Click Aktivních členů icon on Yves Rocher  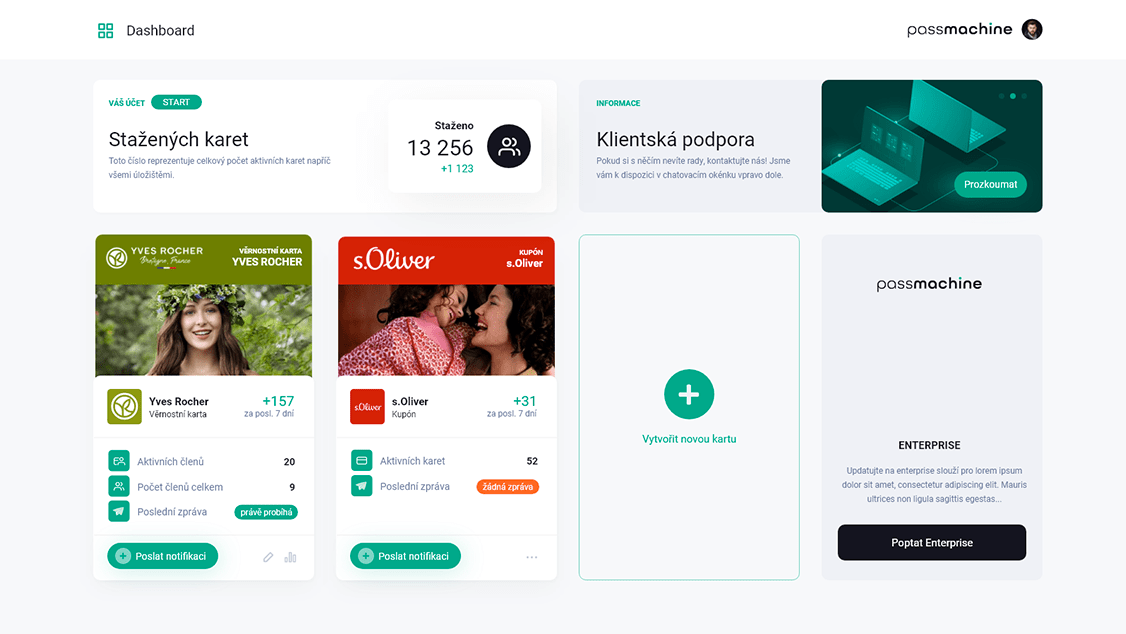click(x=118, y=461)
